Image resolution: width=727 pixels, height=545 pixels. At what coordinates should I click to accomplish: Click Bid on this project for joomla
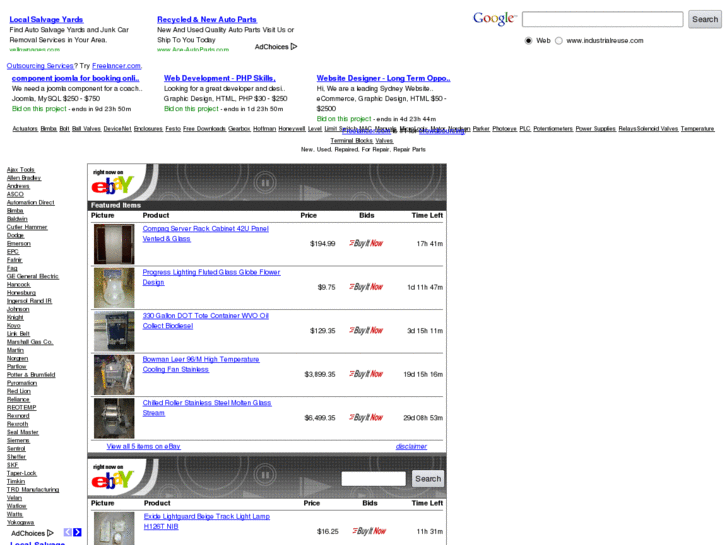tap(39, 109)
